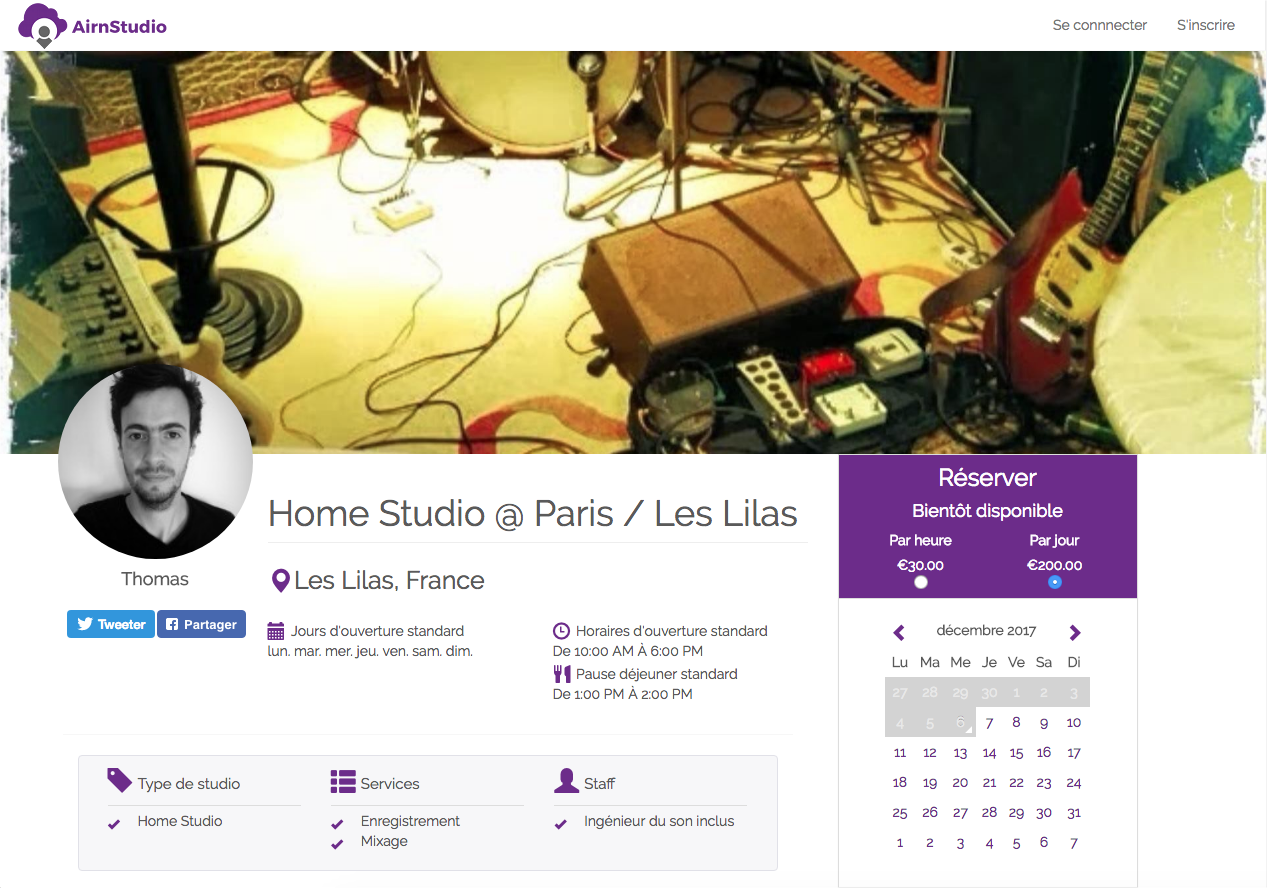Pick December 15 in the calendar
This screenshot has height=888, width=1267.
pyautogui.click(x=1016, y=753)
